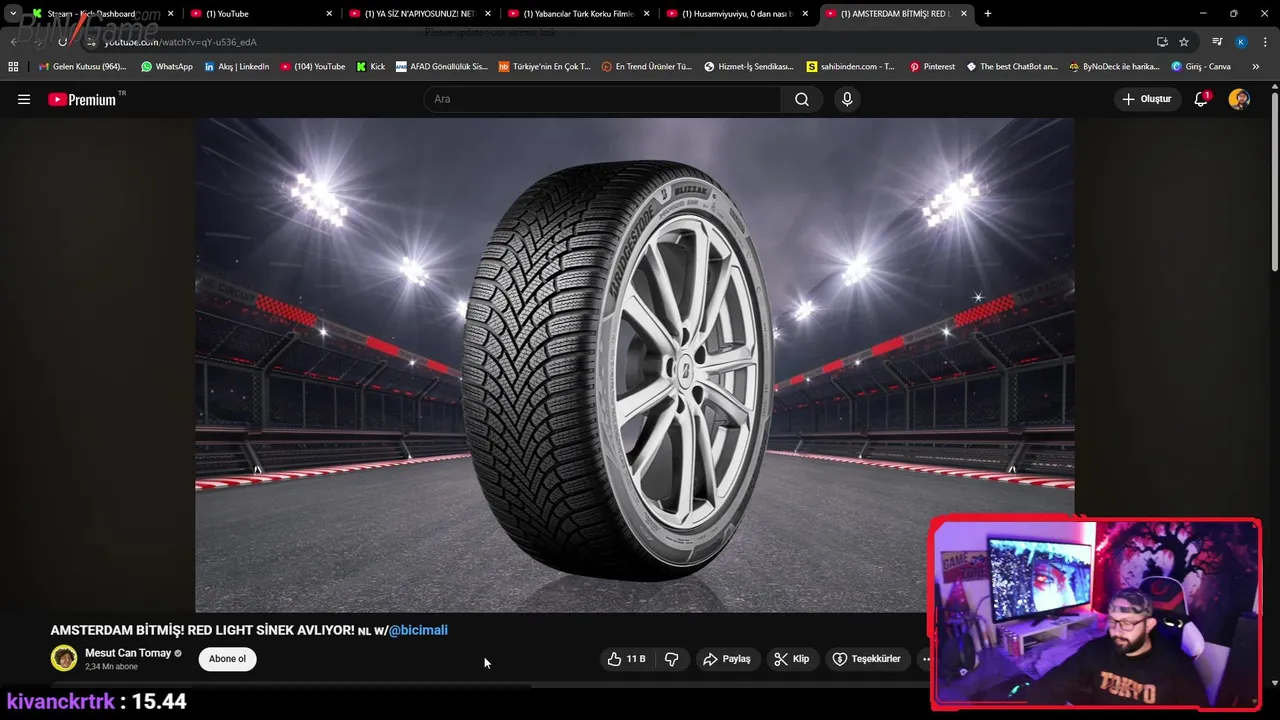Reload the current page
The width and height of the screenshot is (1280, 720).
62,42
